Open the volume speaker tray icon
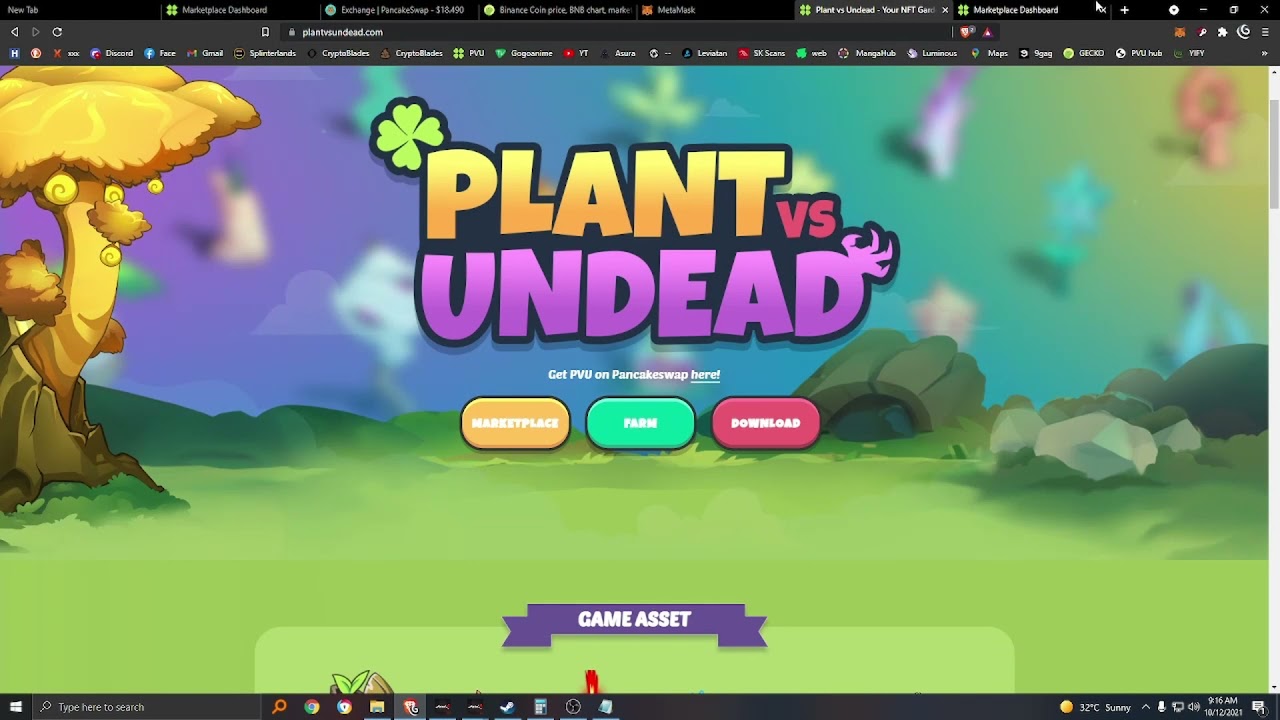The width and height of the screenshot is (1280, 720). 1193,707
